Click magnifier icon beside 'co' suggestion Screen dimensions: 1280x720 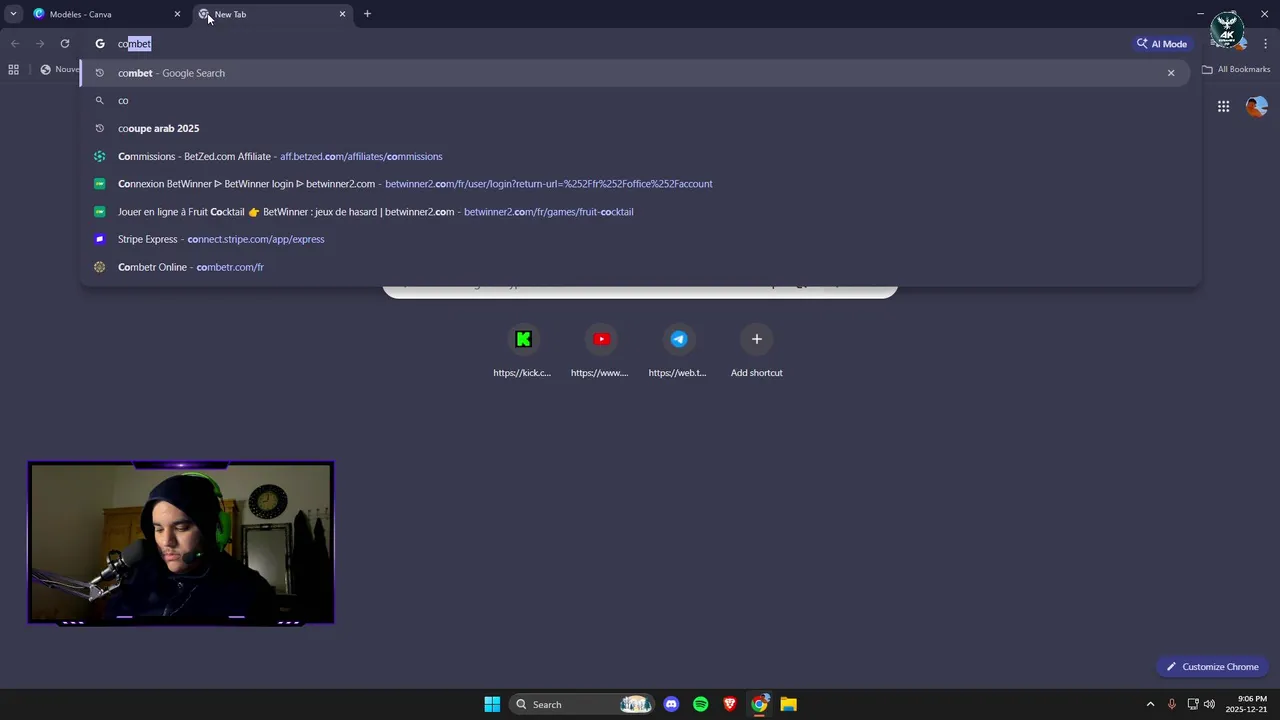99,101
